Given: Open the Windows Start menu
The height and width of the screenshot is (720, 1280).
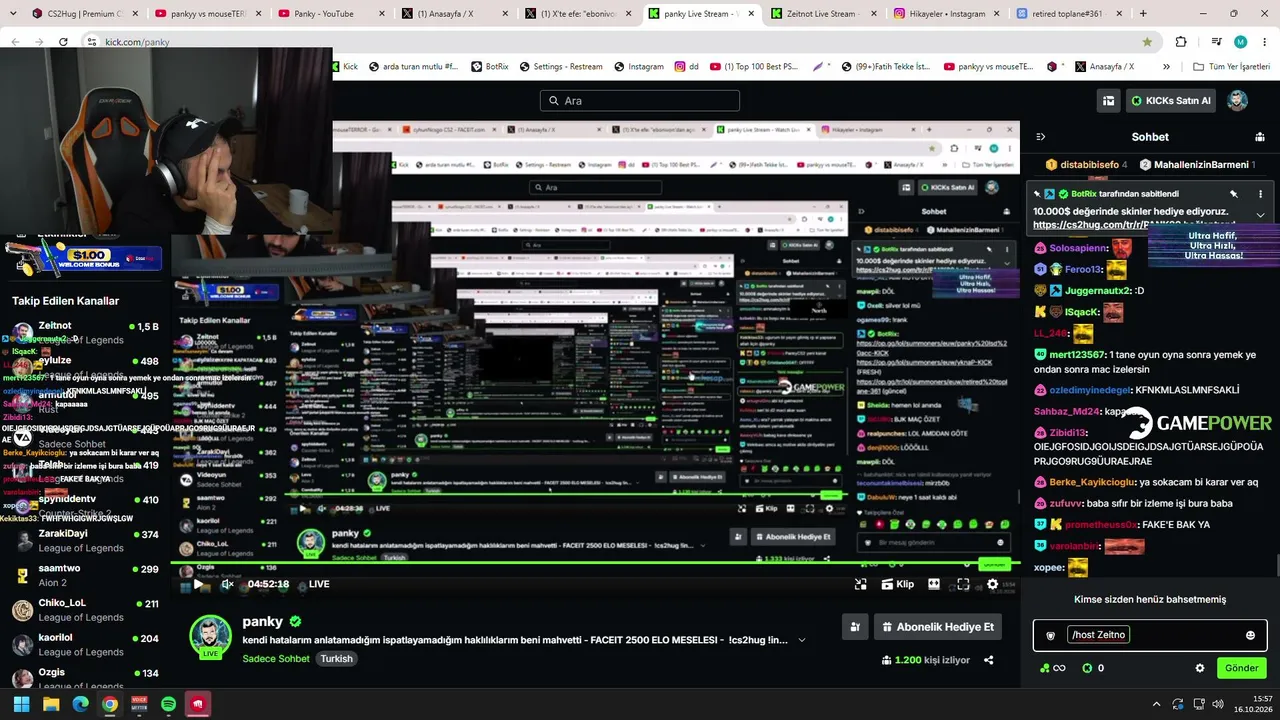Looking at the screenshot, I should coord(21,704).
